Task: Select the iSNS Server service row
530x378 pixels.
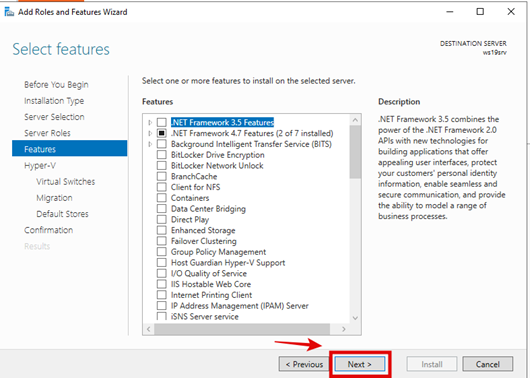Action: pos(204,317)
